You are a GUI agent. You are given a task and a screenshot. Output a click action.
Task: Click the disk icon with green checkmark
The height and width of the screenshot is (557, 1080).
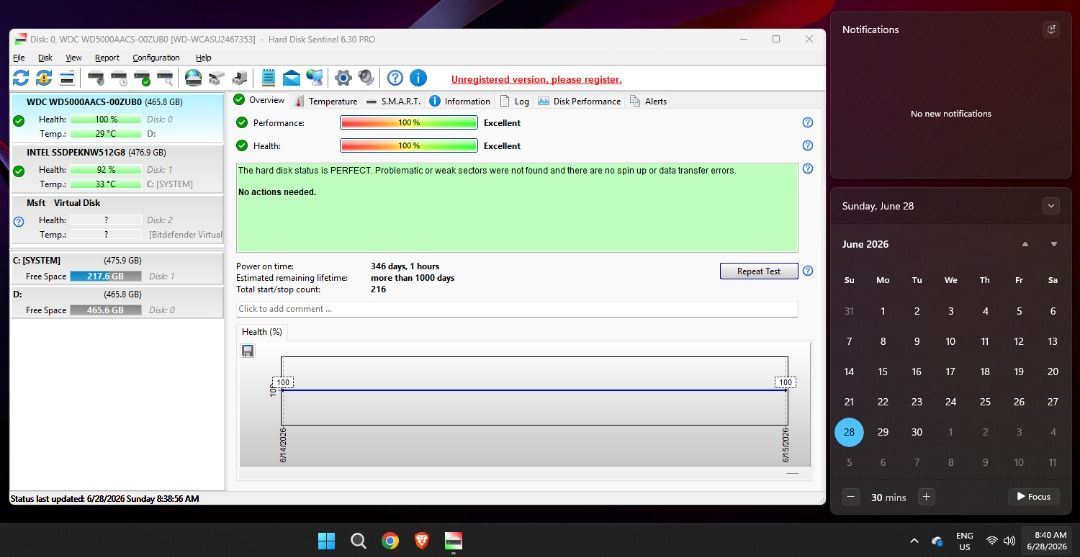[x=143, y=78]
